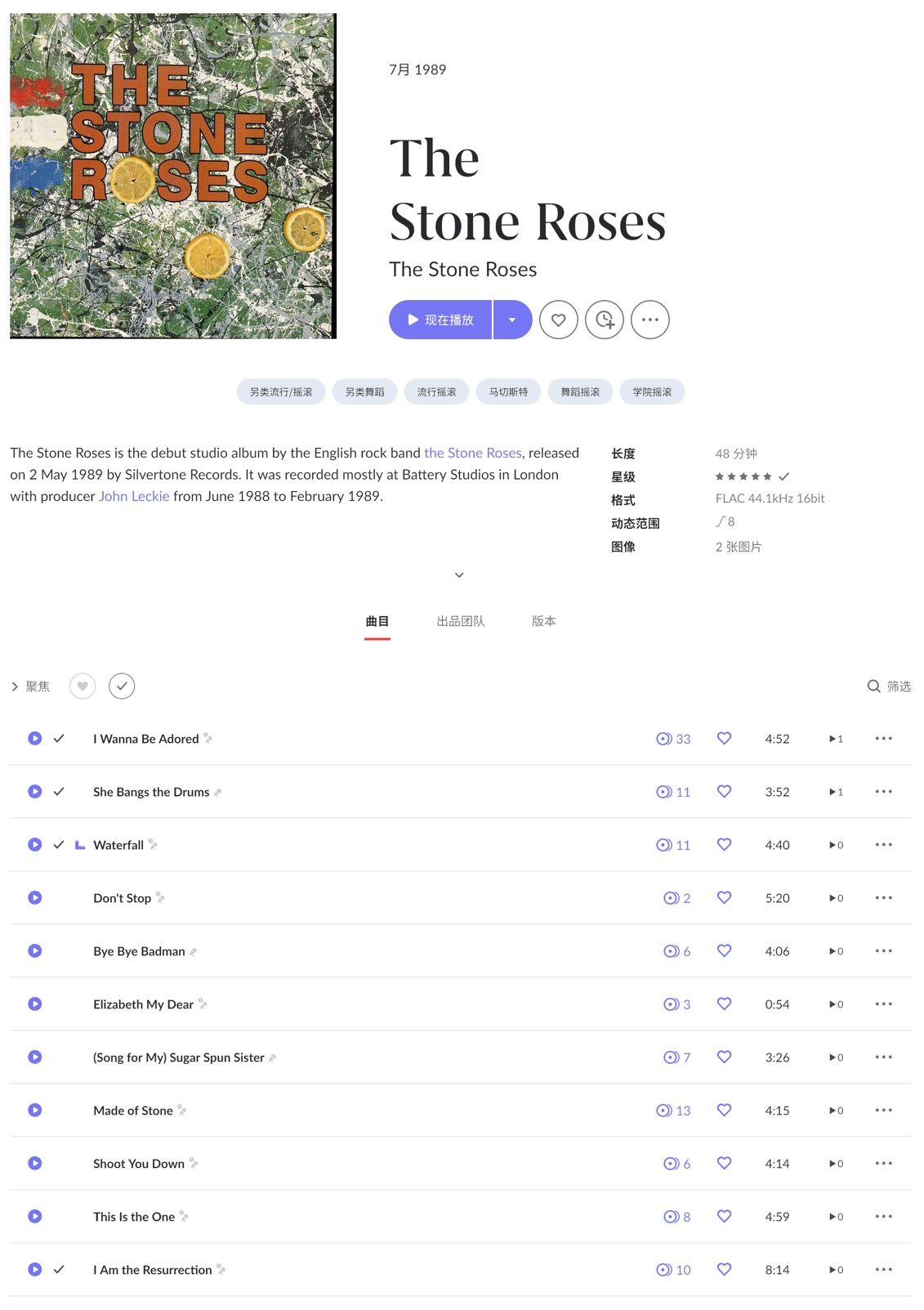
Task: Toggle heart filter in focus row
Action: pyautogui.click(x=83, y=686)
